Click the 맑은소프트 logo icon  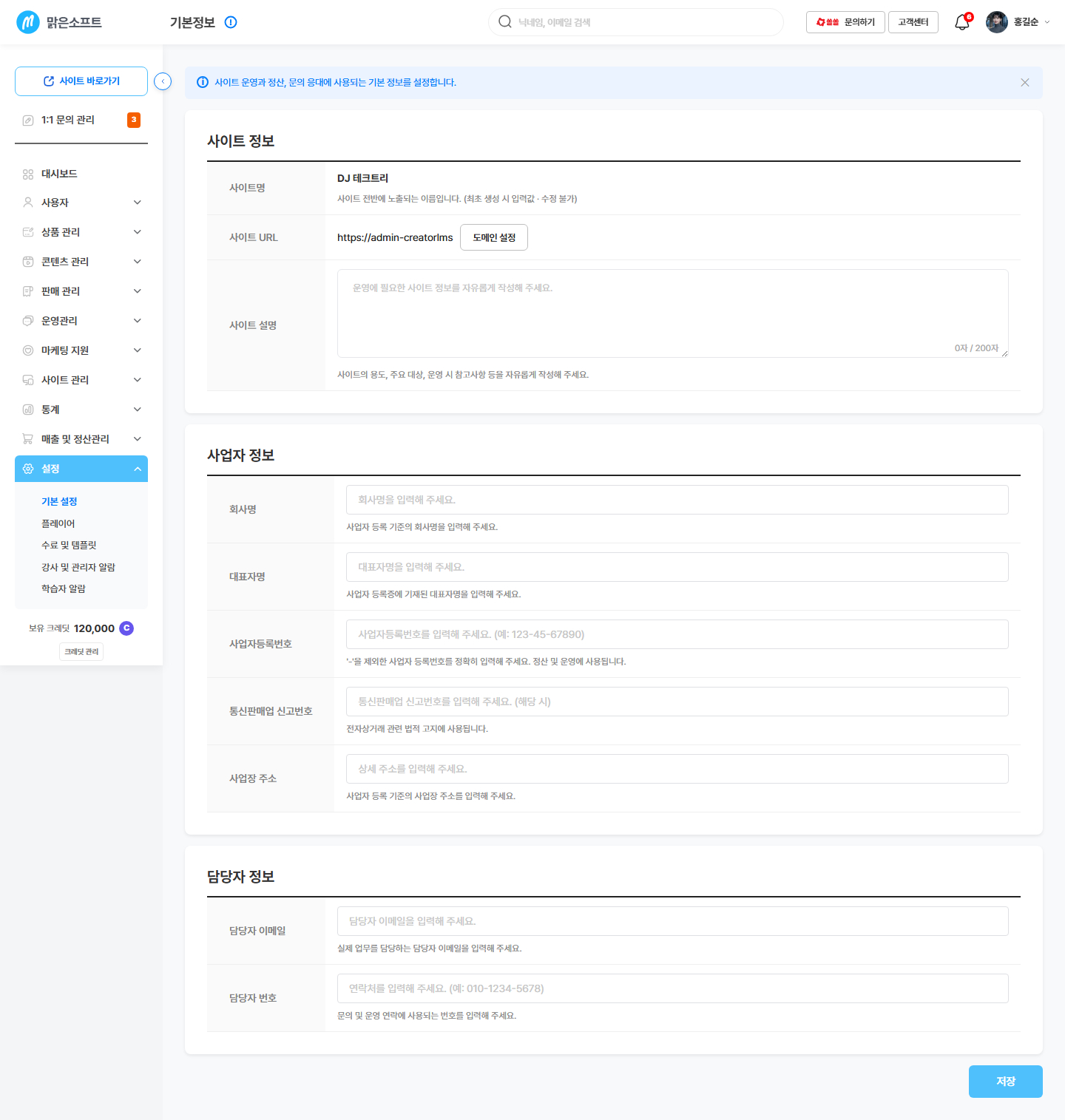[x=28, y=22]
